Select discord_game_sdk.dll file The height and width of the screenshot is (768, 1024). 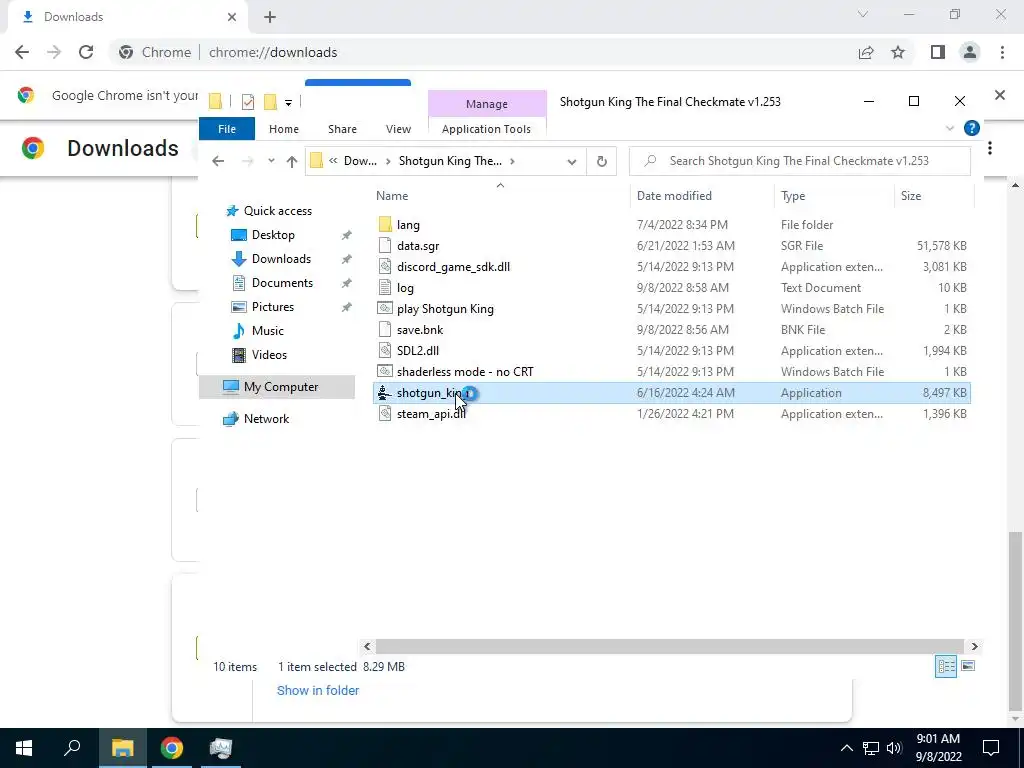click(x=453, y=266)
